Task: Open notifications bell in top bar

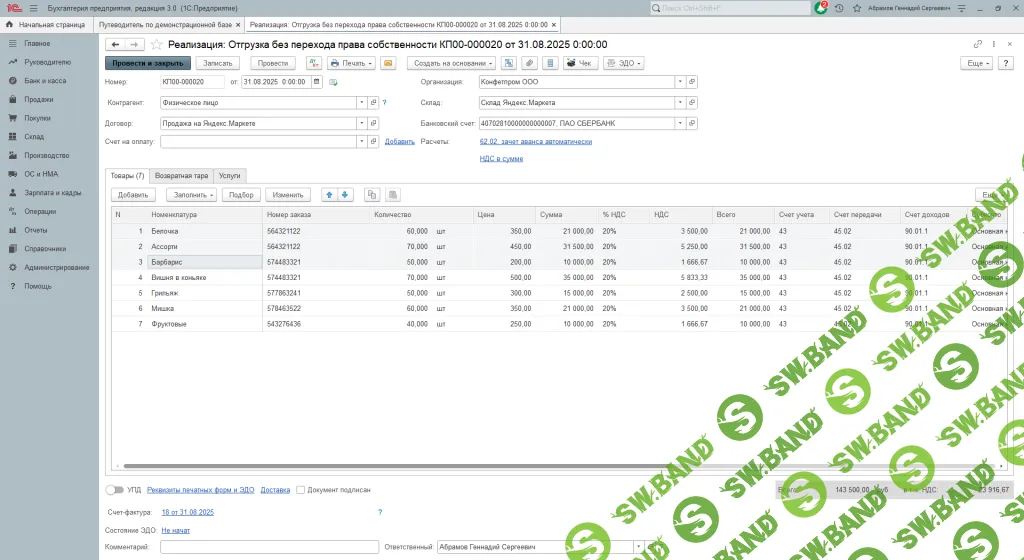Action: click(x=821, y=7)
